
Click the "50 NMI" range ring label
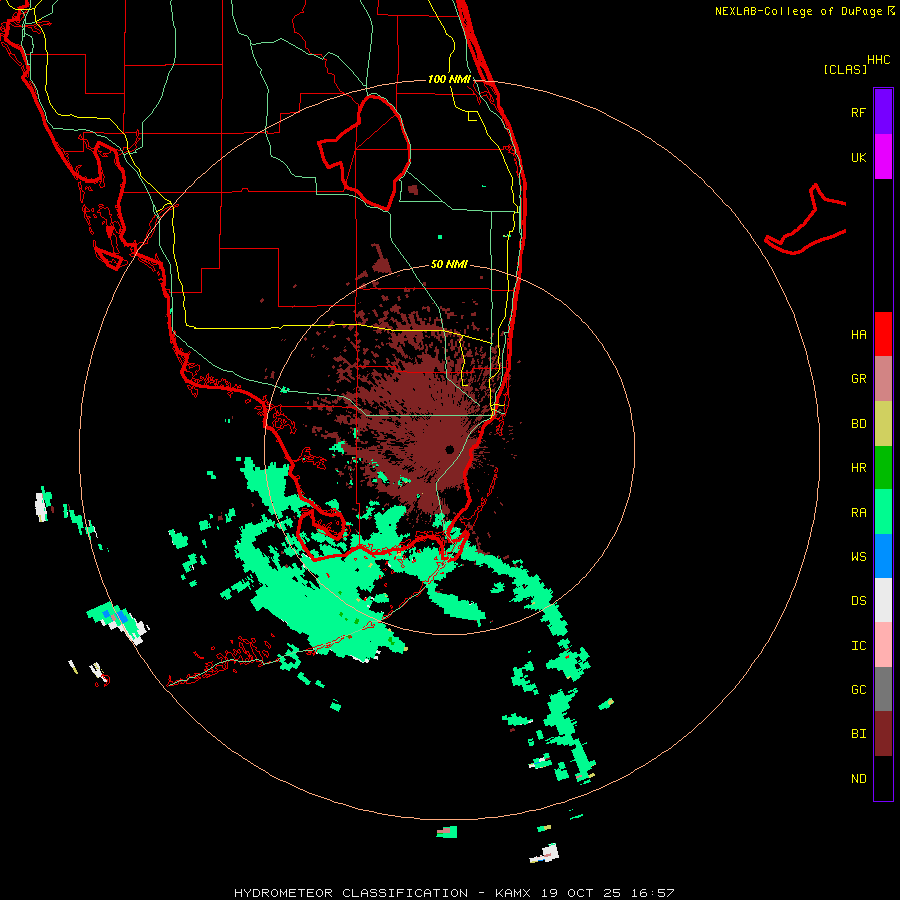[449, 264]
